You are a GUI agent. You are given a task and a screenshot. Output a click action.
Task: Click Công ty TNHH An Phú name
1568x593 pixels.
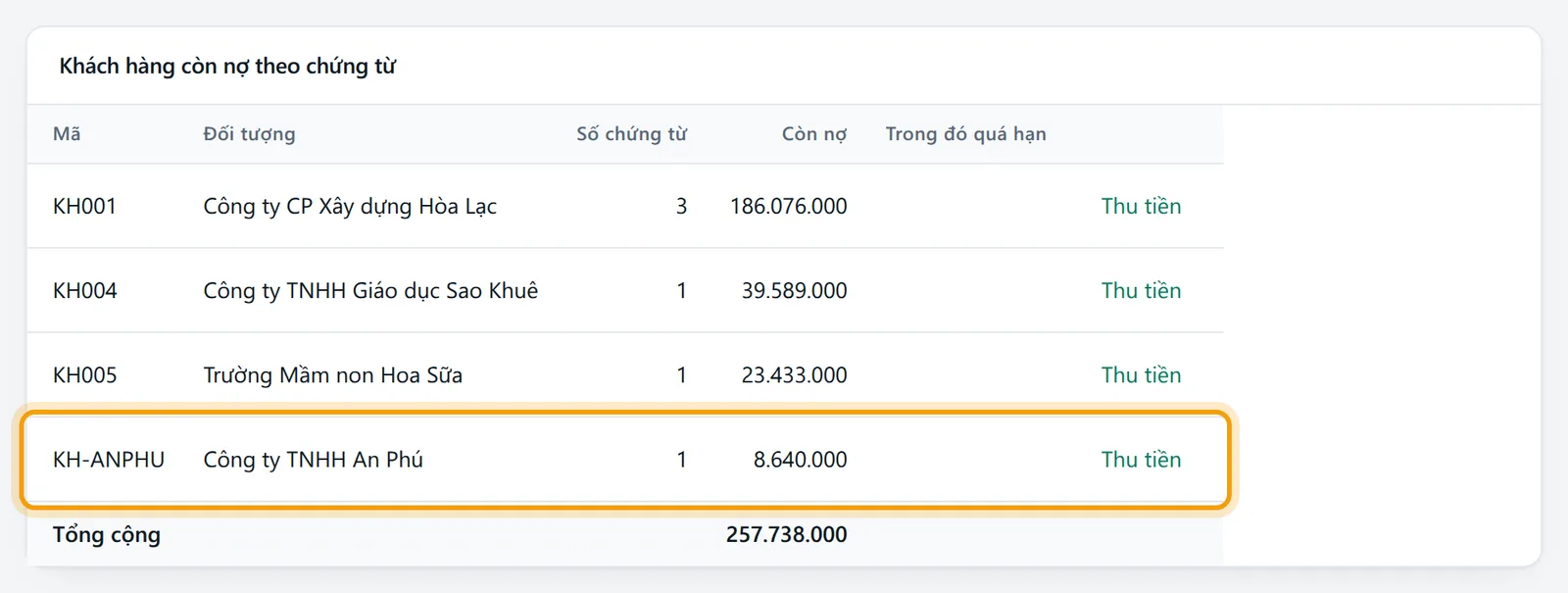[x=313, y=459]
